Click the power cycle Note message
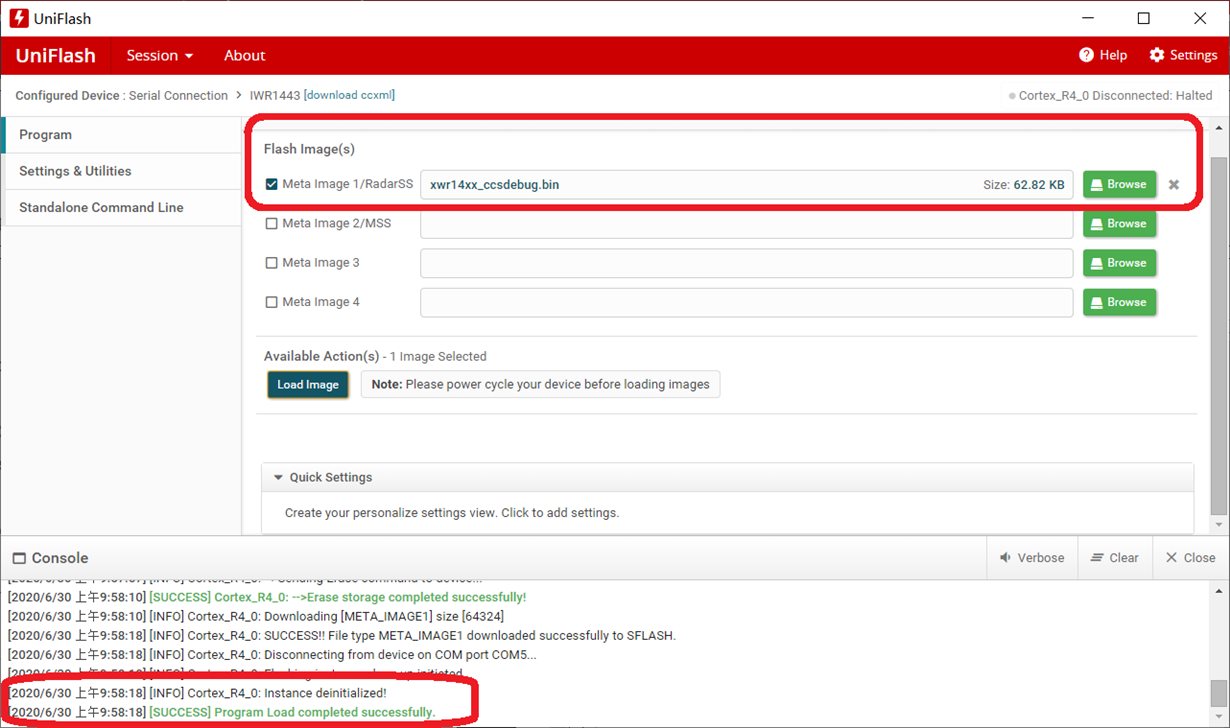Screen dimensions: 1230x728 pyautogui.click(x=540, y=384)
